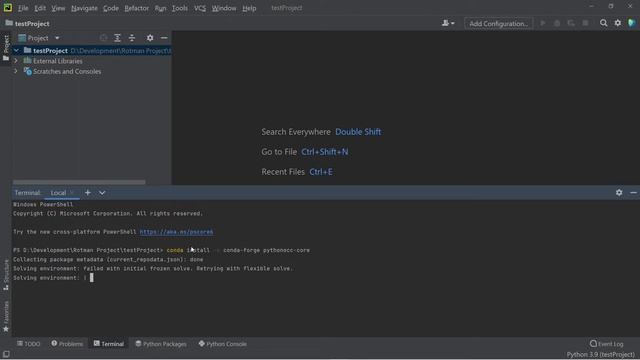Viewport: 640px width, 360px height.
Task: Open the aka.ms/pscore6 link
Action: point(176,232)
